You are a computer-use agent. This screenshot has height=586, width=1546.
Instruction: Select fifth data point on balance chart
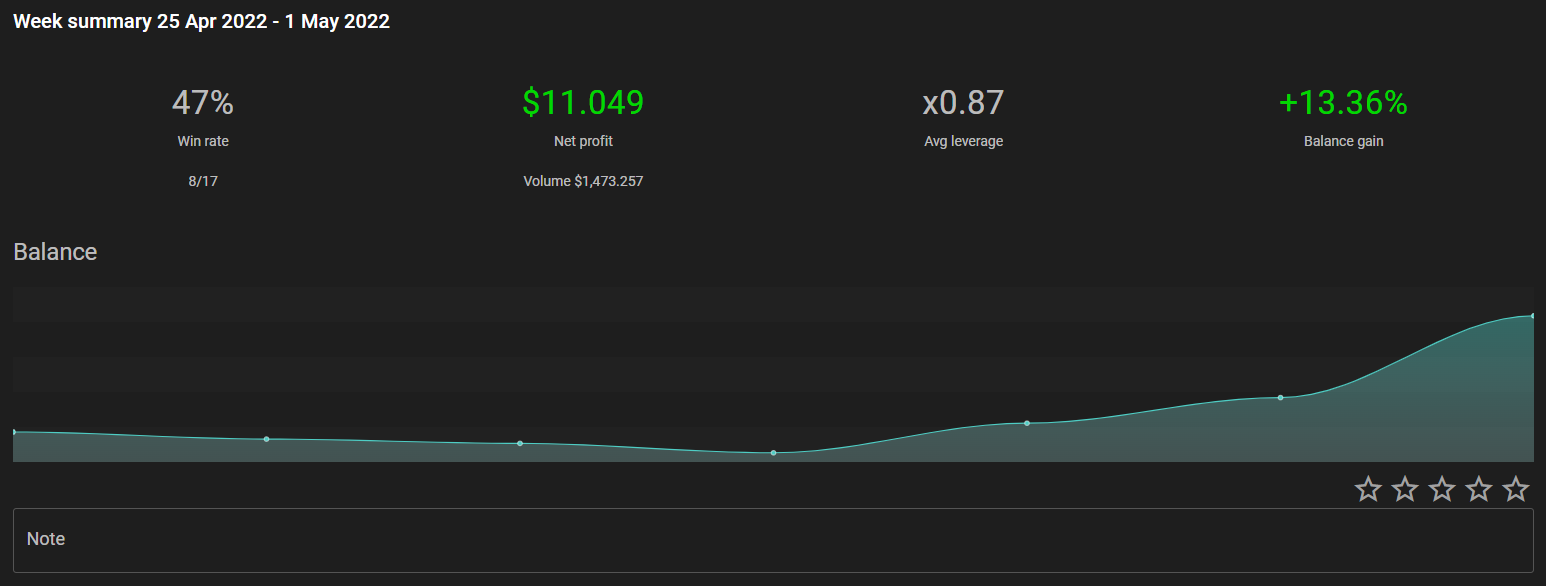click(x=1027, y=423)
